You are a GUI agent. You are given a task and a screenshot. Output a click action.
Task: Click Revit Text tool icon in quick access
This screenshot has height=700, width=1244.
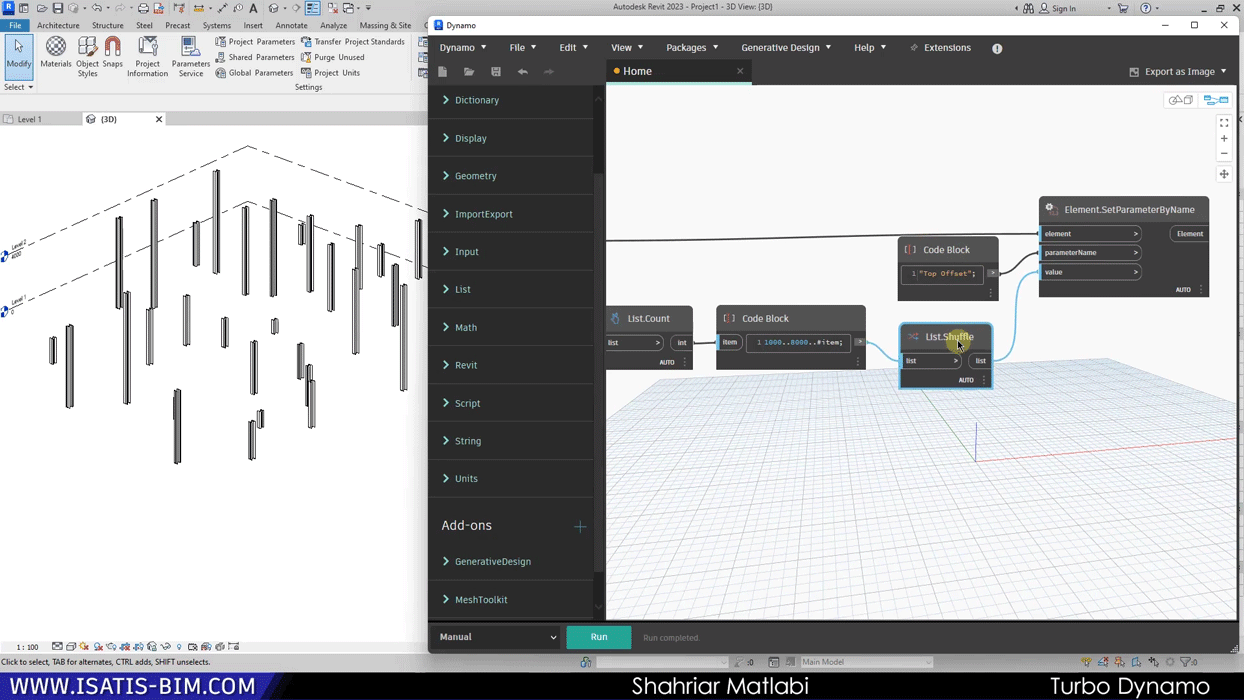click(253, 8)
